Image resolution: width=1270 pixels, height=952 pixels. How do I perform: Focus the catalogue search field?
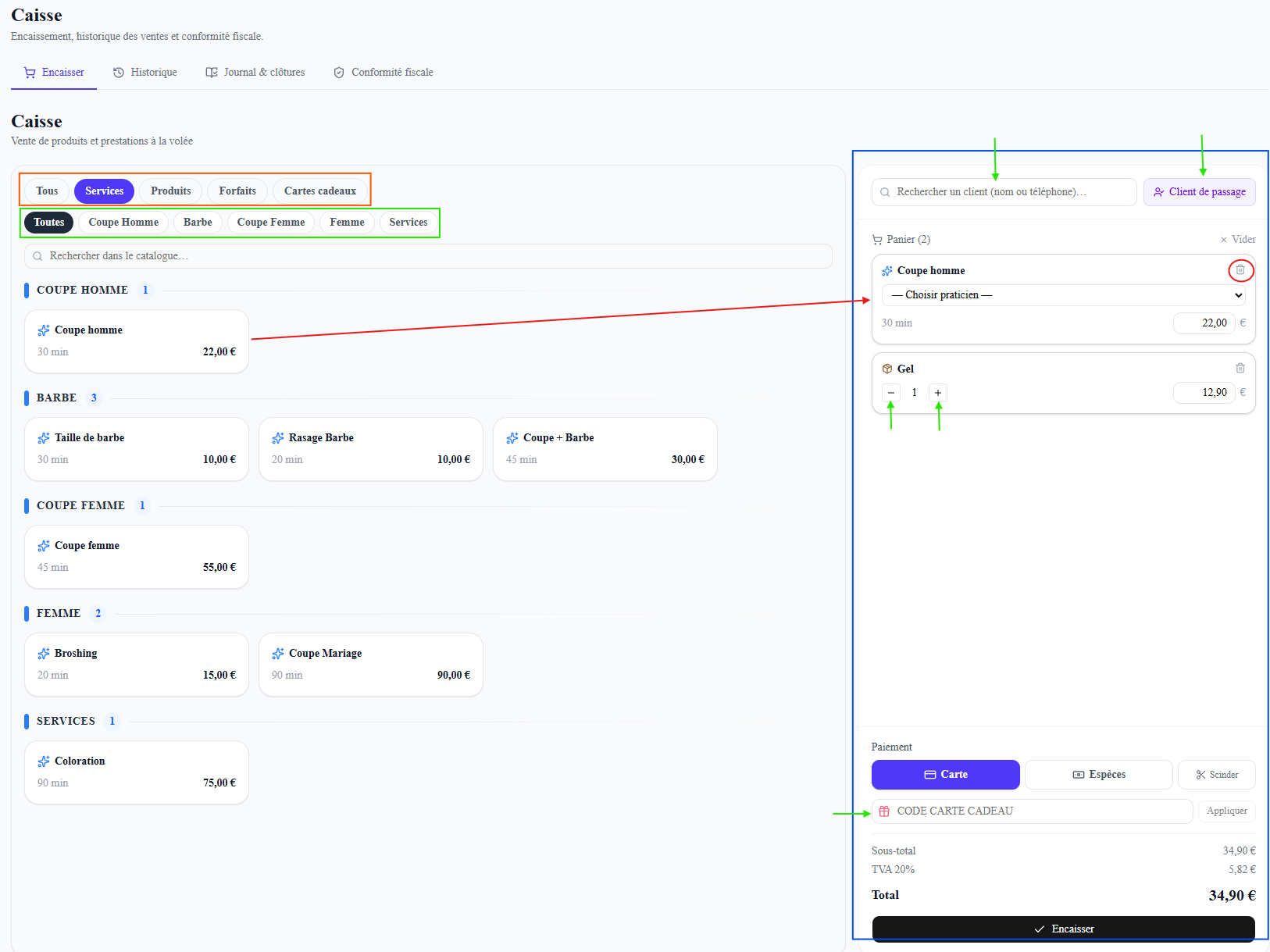428,256
